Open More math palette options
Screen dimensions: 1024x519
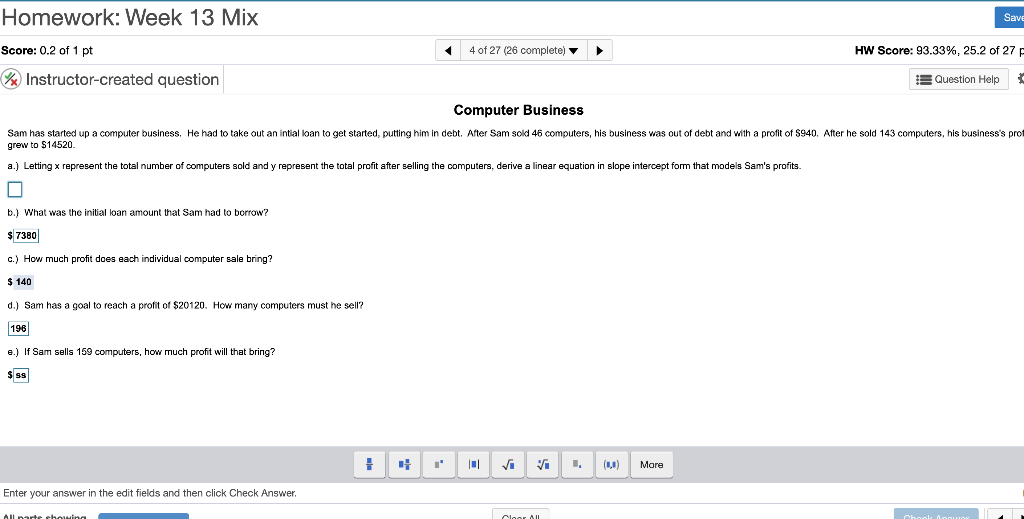click(x=652, y=465)
